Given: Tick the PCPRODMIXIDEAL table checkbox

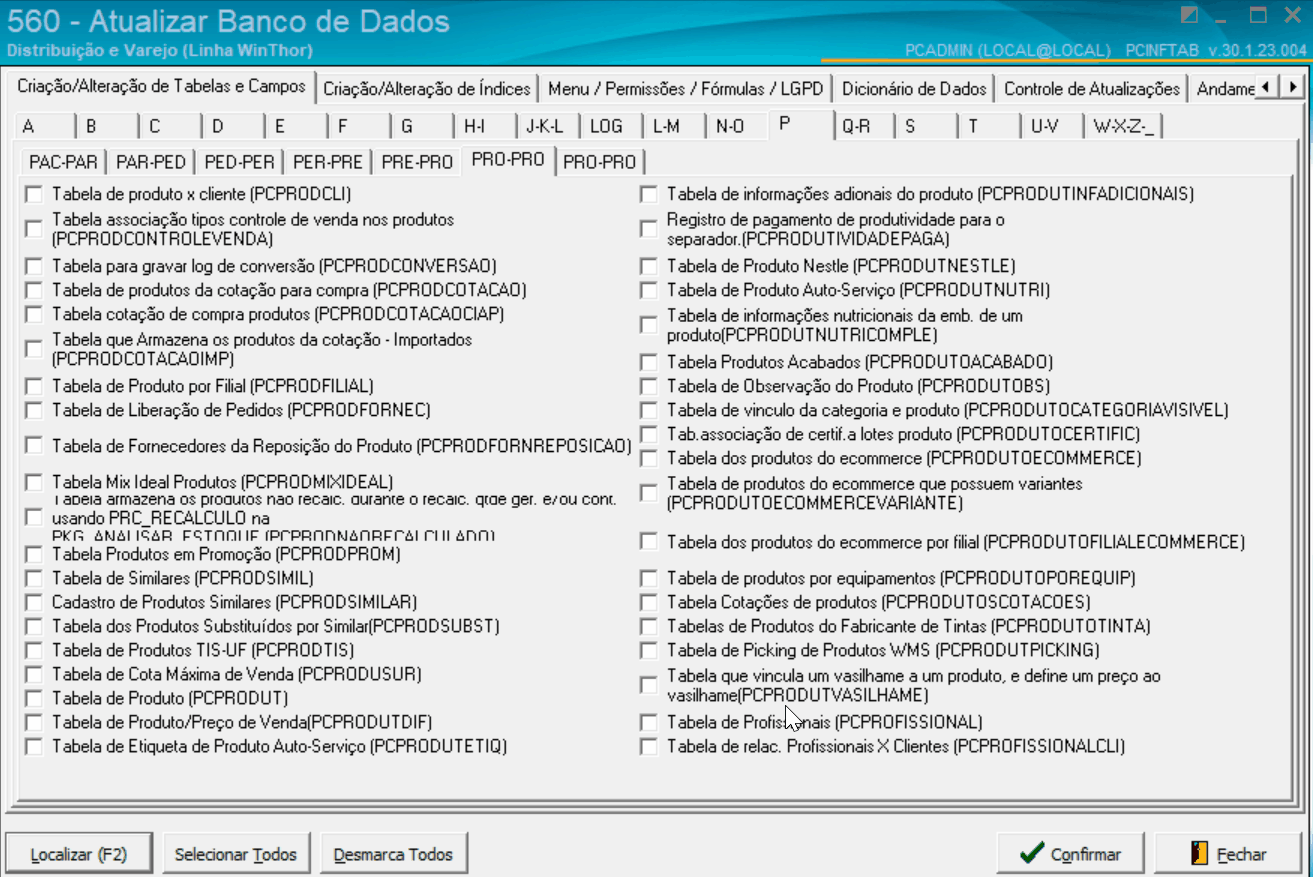Looking at the screenshot, I should click(x=35, y=482).
